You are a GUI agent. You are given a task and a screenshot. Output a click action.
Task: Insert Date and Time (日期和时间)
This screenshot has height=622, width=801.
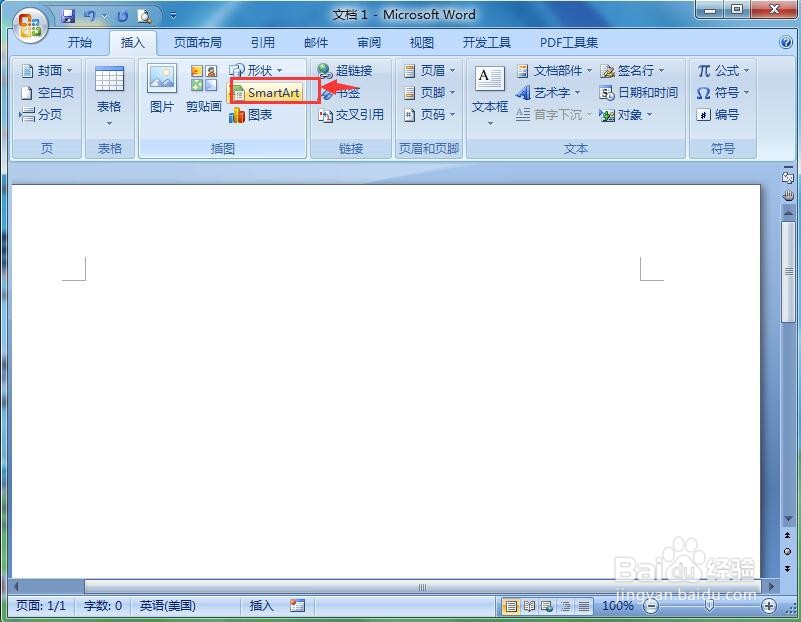(639, 92)
